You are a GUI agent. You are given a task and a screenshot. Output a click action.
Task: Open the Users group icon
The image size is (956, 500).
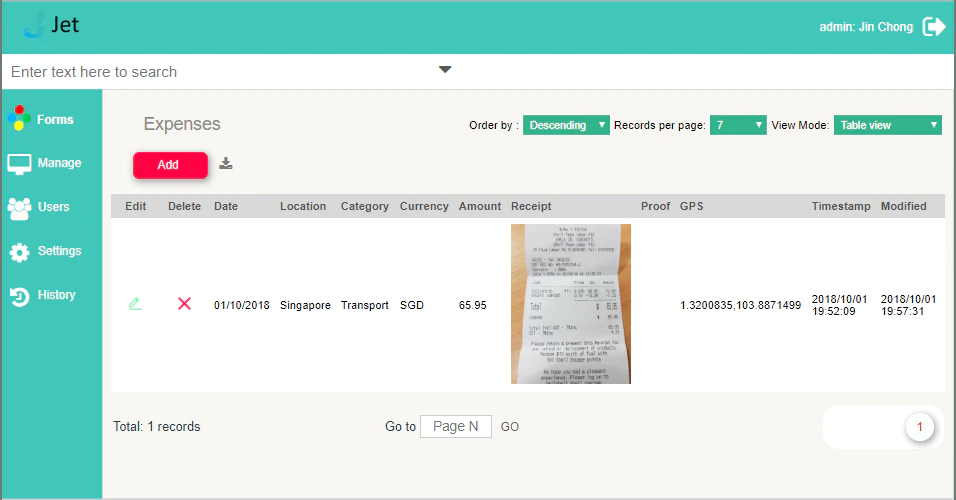tap(19, 208)
